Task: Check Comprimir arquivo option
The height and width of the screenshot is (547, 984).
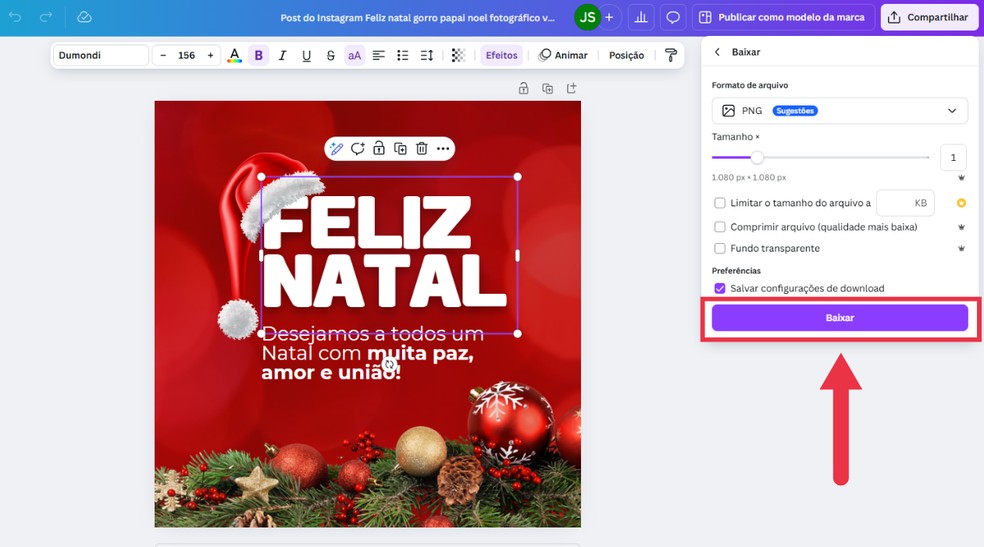Action: pyautogui.click(x=720, y=227)
